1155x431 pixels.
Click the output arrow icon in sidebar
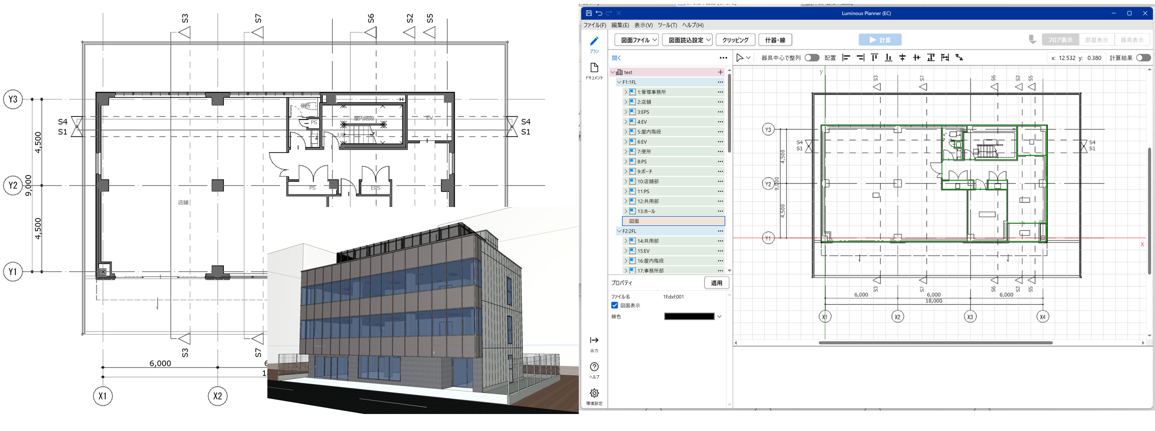pyautogui.click(x=594, y=341)
